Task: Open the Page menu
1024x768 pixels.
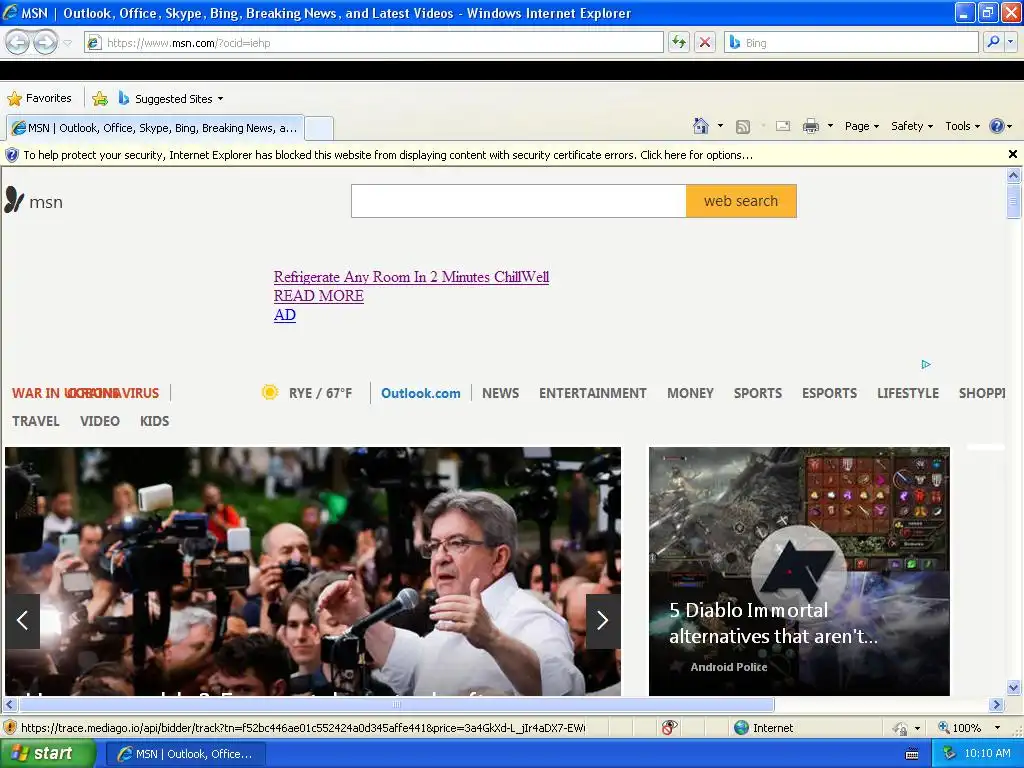Action: (861, 126)
